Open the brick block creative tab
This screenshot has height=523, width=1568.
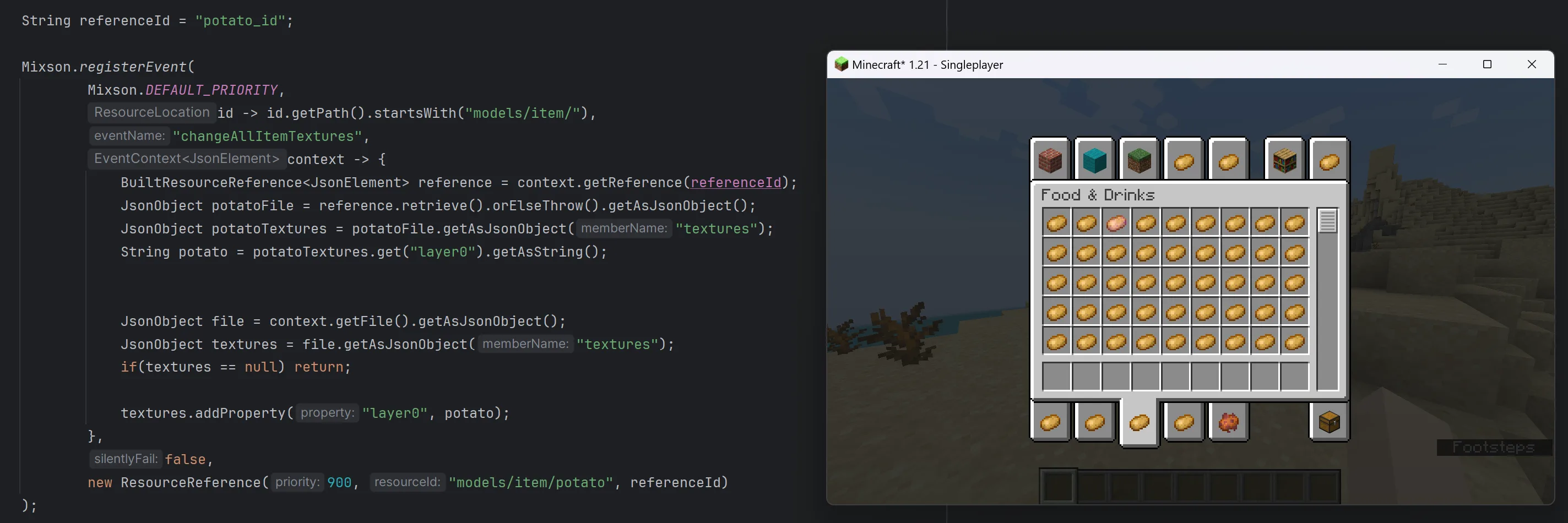click(x=1049, y=161)
